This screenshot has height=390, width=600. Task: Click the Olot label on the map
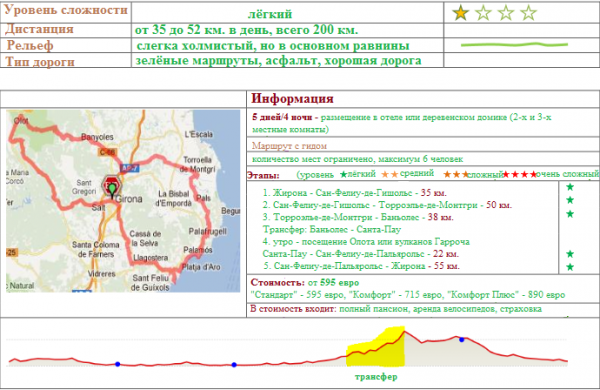click(21, 121)
